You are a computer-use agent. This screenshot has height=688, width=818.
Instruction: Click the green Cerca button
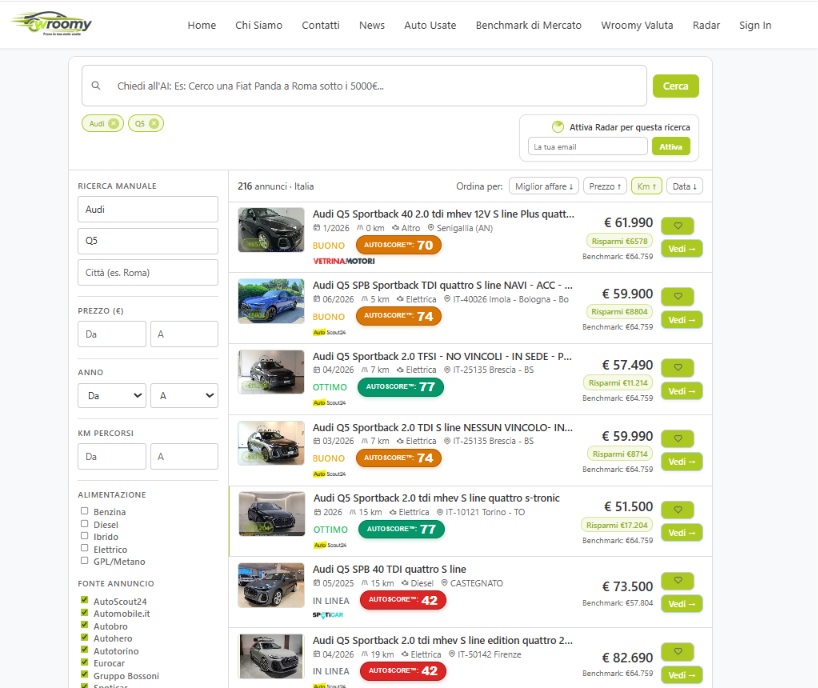676,86
